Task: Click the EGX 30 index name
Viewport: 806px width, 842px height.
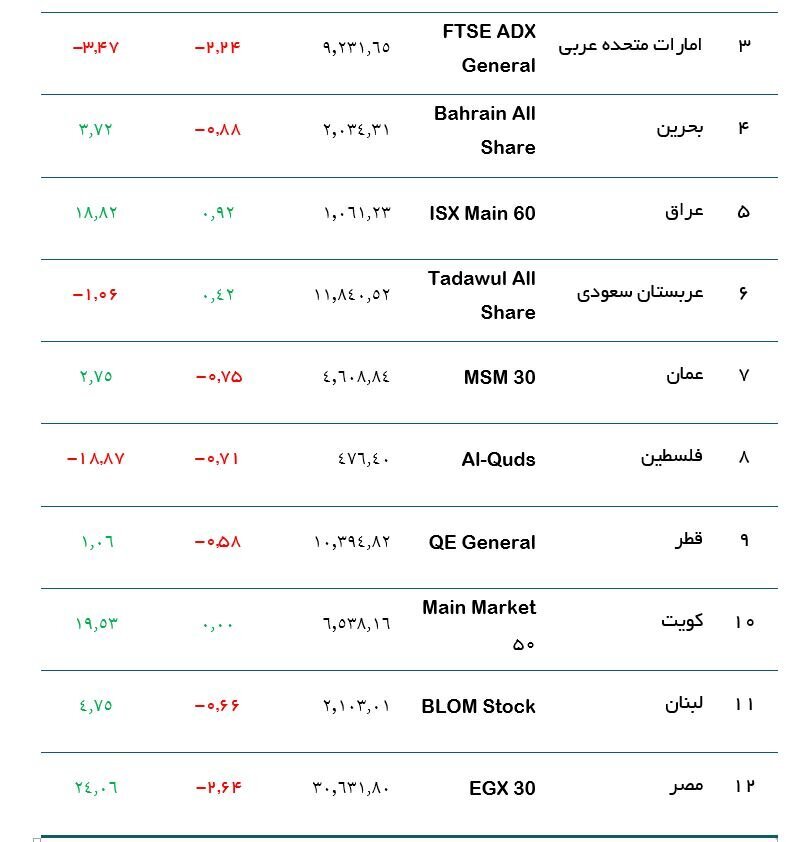Action: [x=502, y=788]
